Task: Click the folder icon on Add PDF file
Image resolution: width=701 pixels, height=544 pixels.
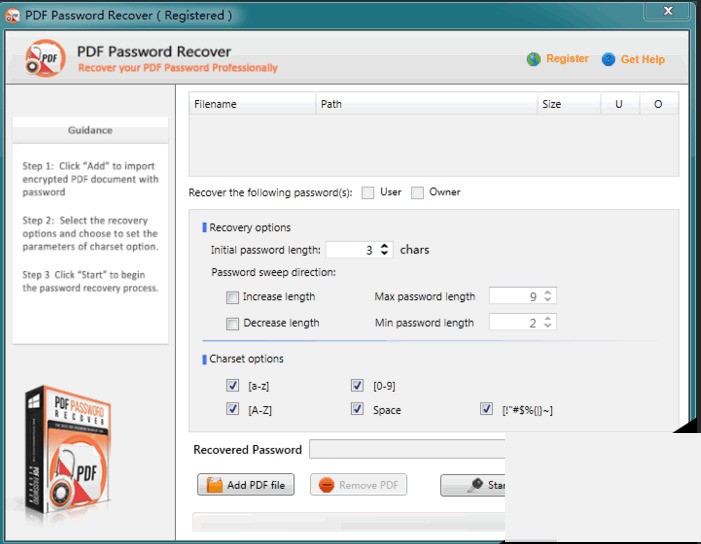Action: 214,485
